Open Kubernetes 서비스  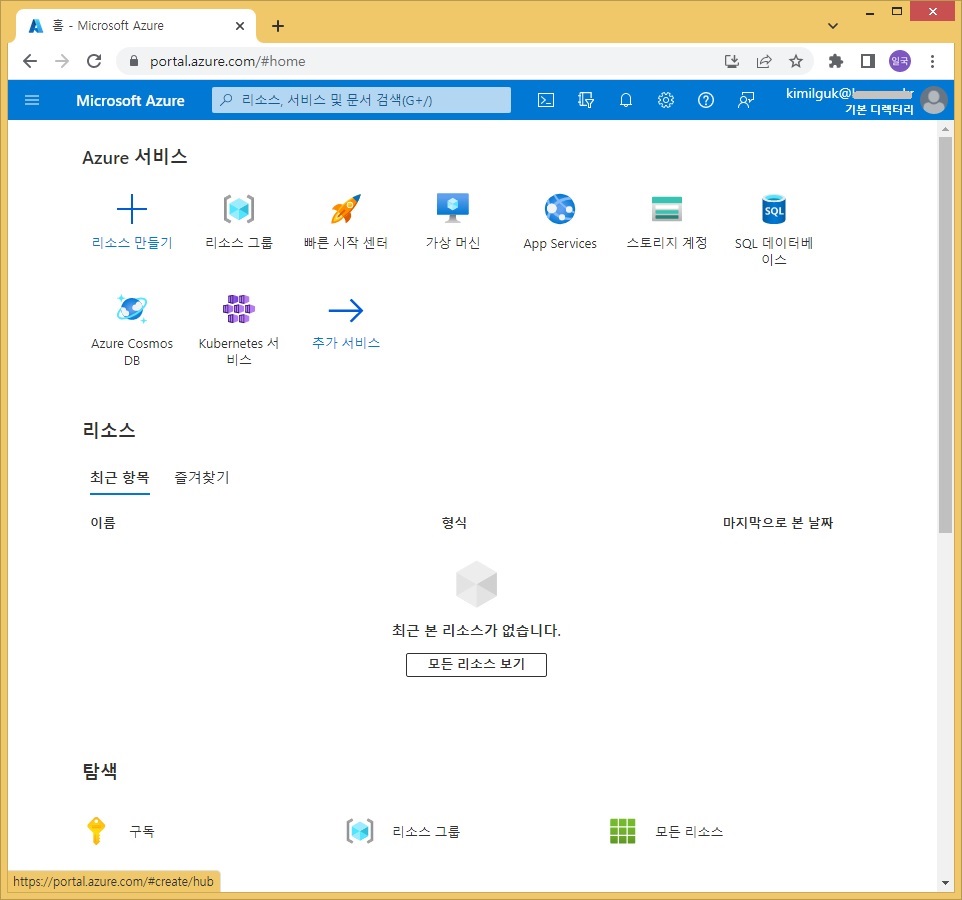pyautogui.click(x=239, y=330)
